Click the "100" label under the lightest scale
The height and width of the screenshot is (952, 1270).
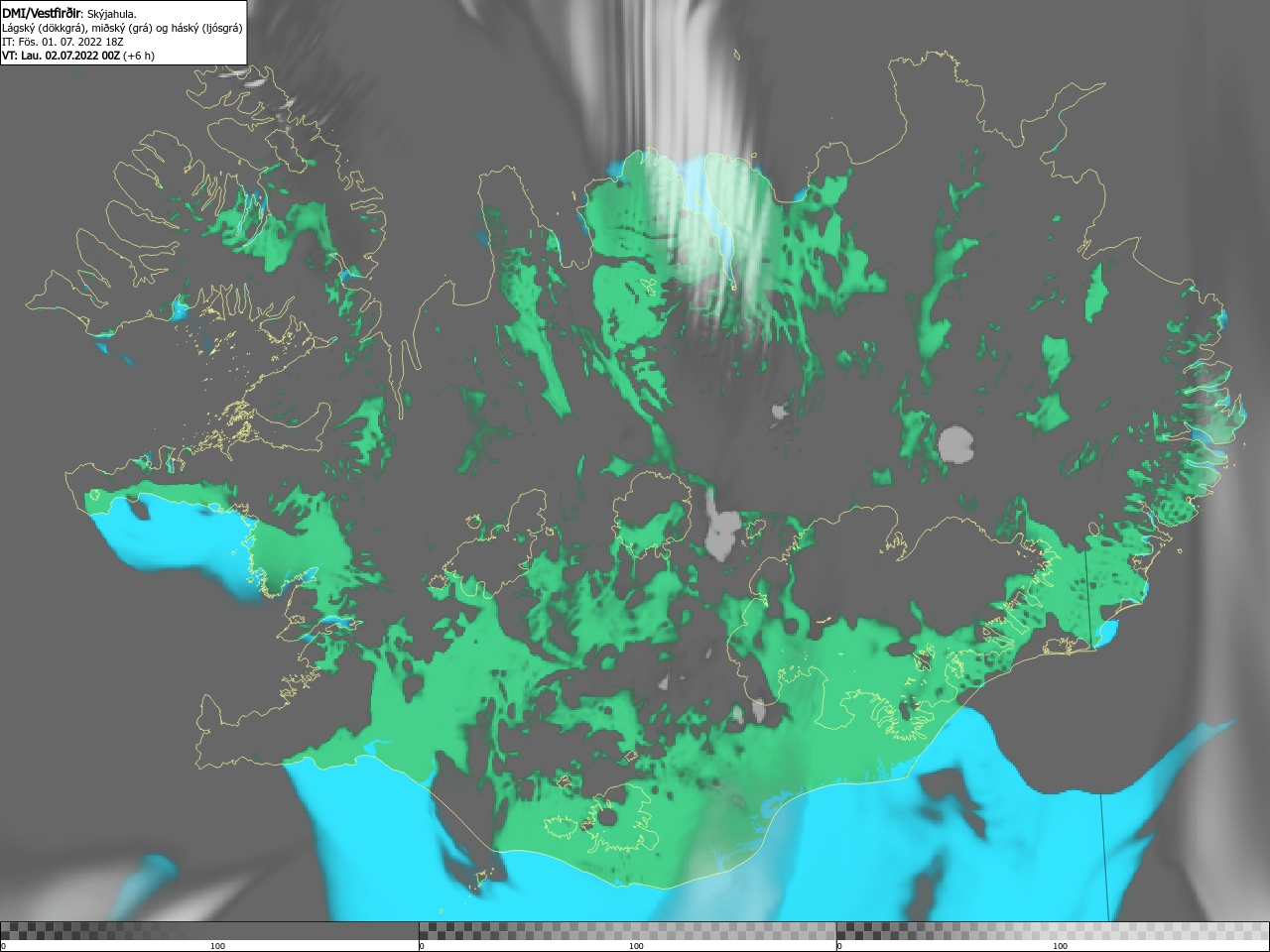pyautogui.click(x=1060, y=946)
